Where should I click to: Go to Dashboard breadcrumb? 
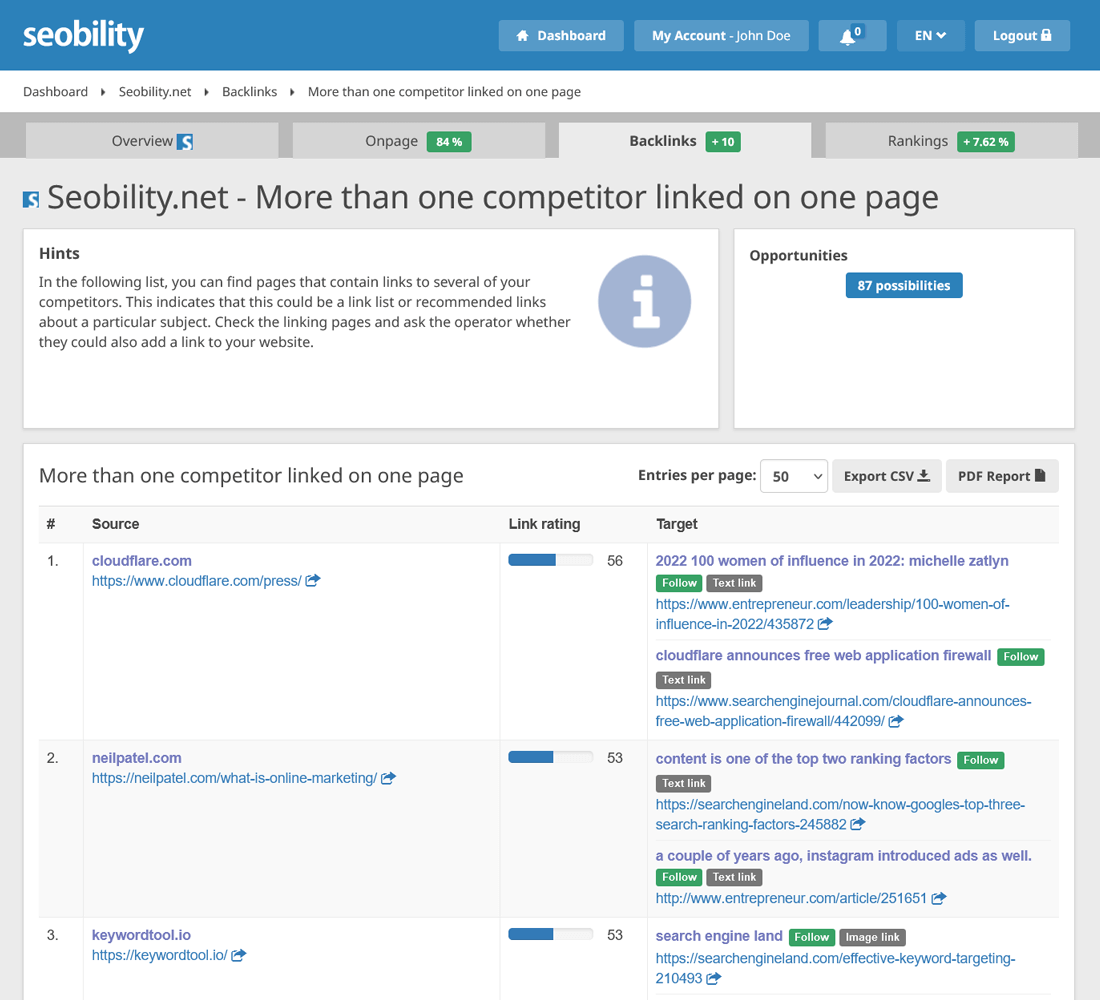55,91
